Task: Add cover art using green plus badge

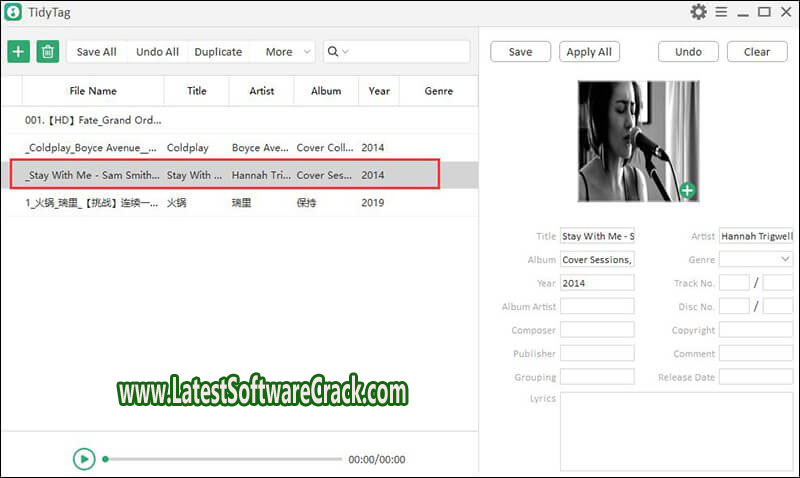Action: coord(687,190)
